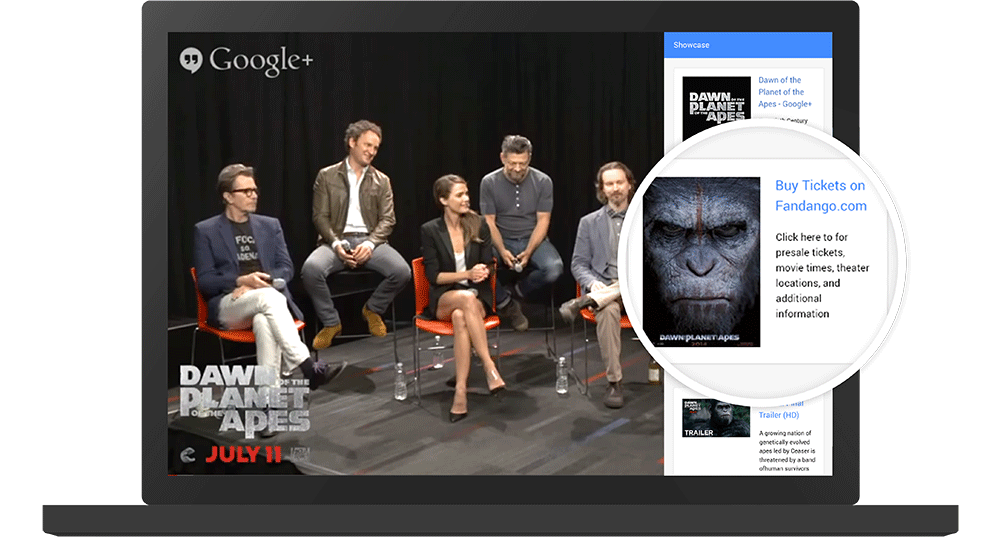
Task: Open Dawn of the Planet of the Apes - Google+ link
Action: point(784,92)
